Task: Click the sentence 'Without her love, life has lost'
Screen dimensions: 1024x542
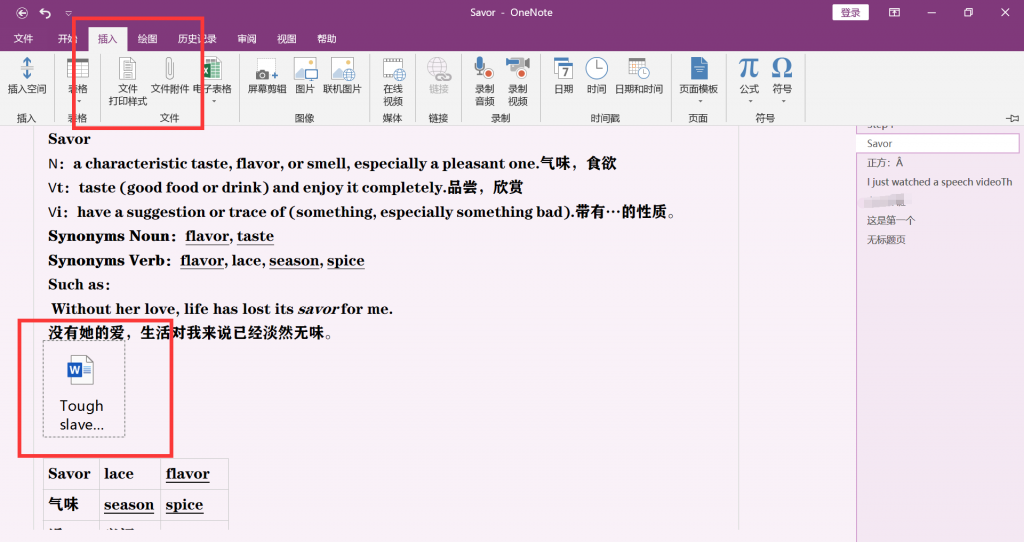Action: 222,309
